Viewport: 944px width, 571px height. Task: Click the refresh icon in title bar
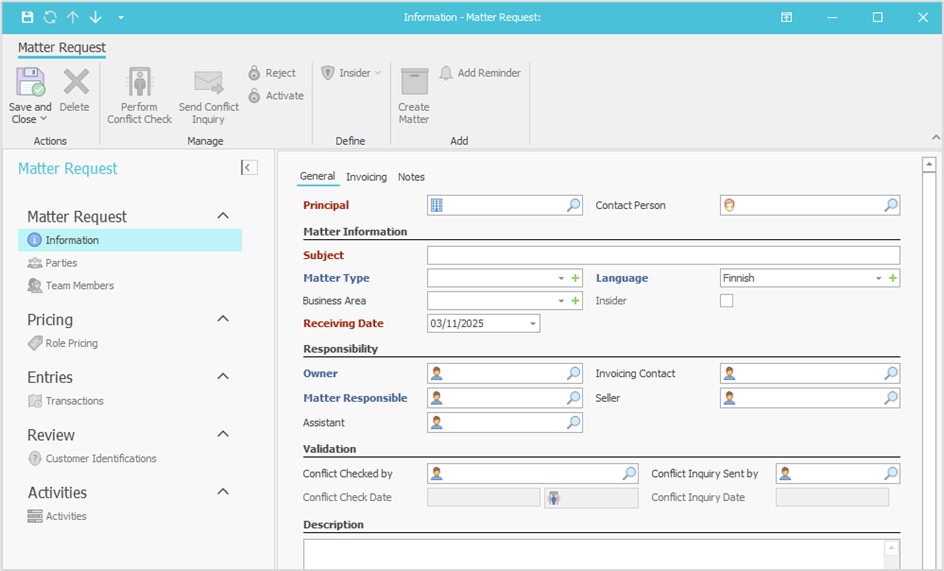click(50, 17)
